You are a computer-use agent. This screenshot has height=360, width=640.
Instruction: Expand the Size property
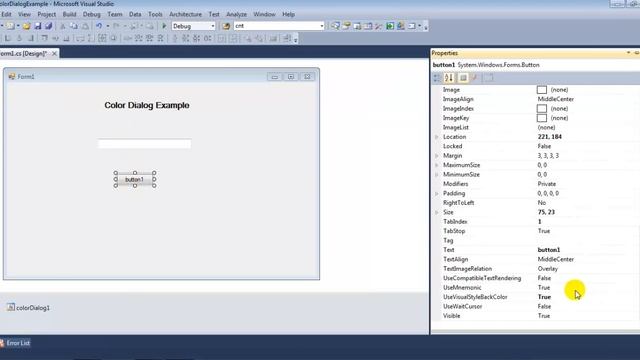tap(436, 212)
